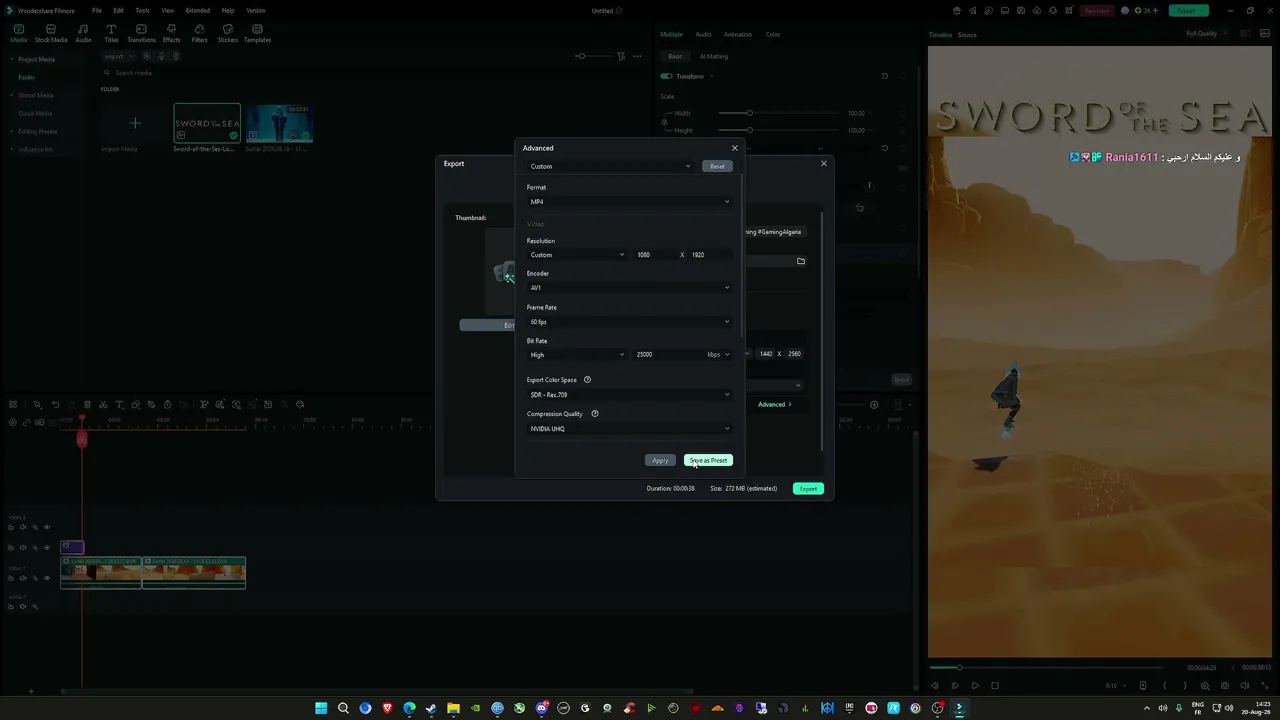
Task: Open the Format MP4 dropdown
Action: (629, 202)
